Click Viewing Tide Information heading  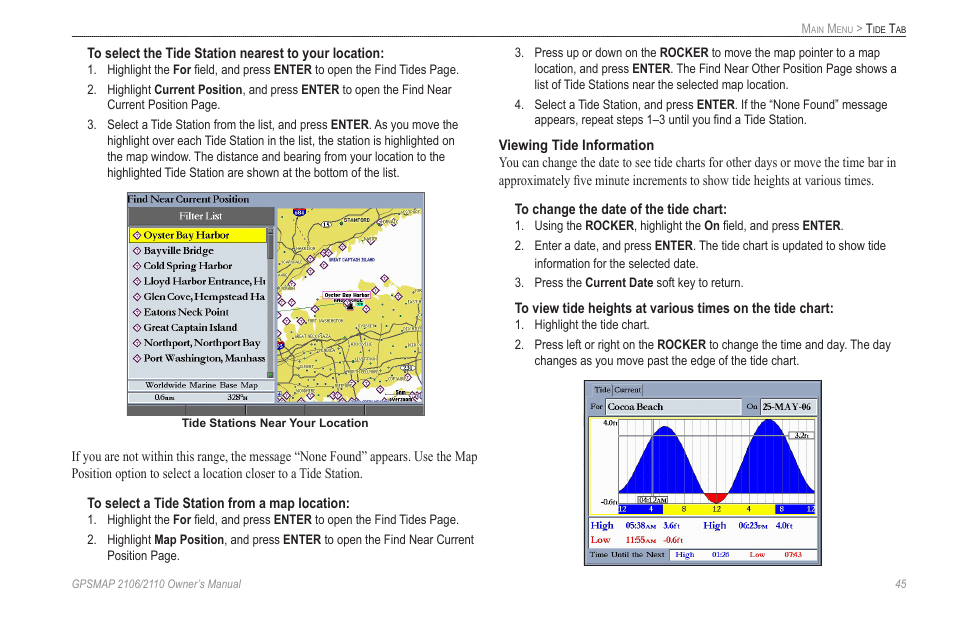pos(576,145)
